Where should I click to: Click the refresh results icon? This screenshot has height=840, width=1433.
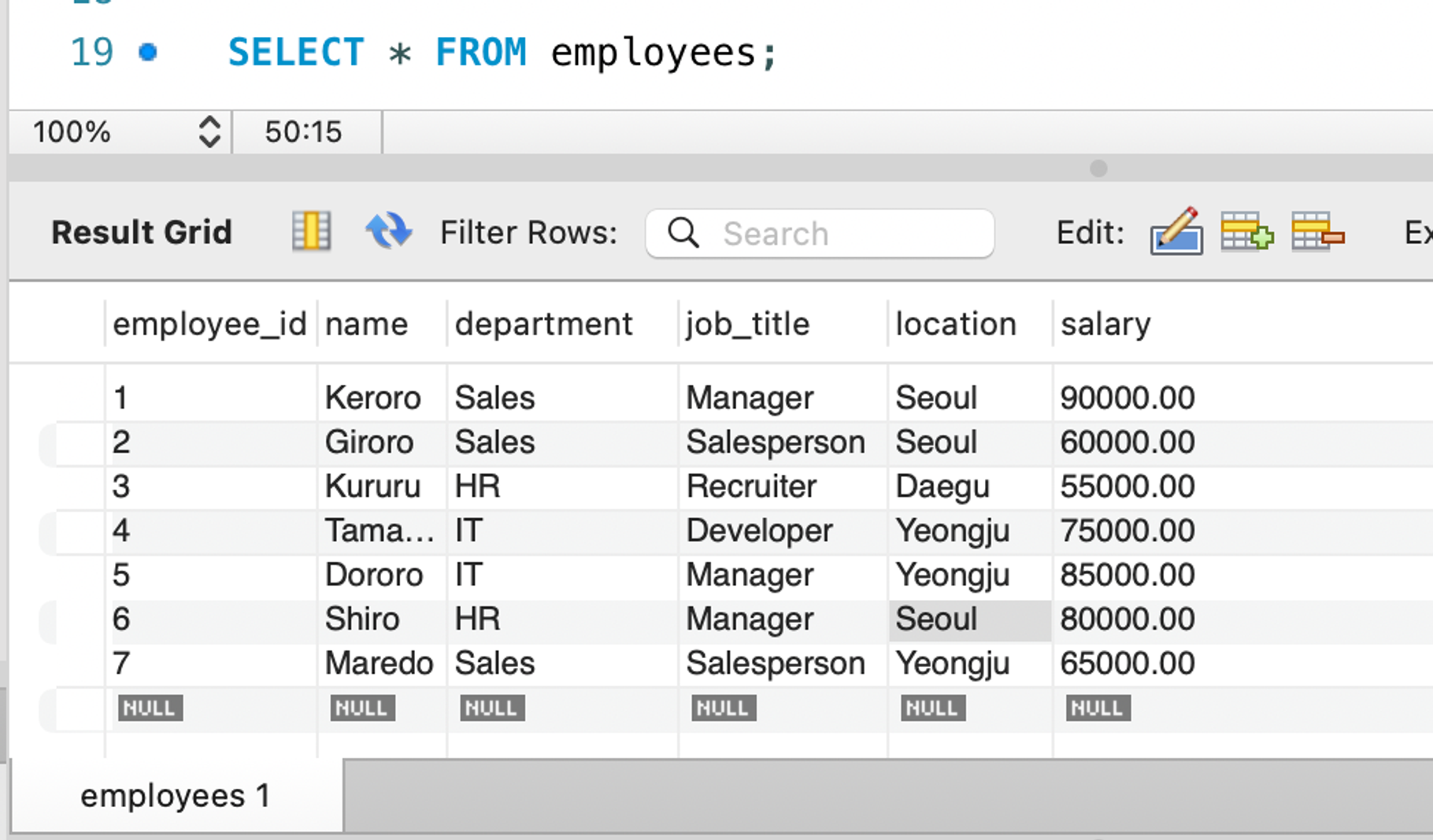[x=388, y=231]
